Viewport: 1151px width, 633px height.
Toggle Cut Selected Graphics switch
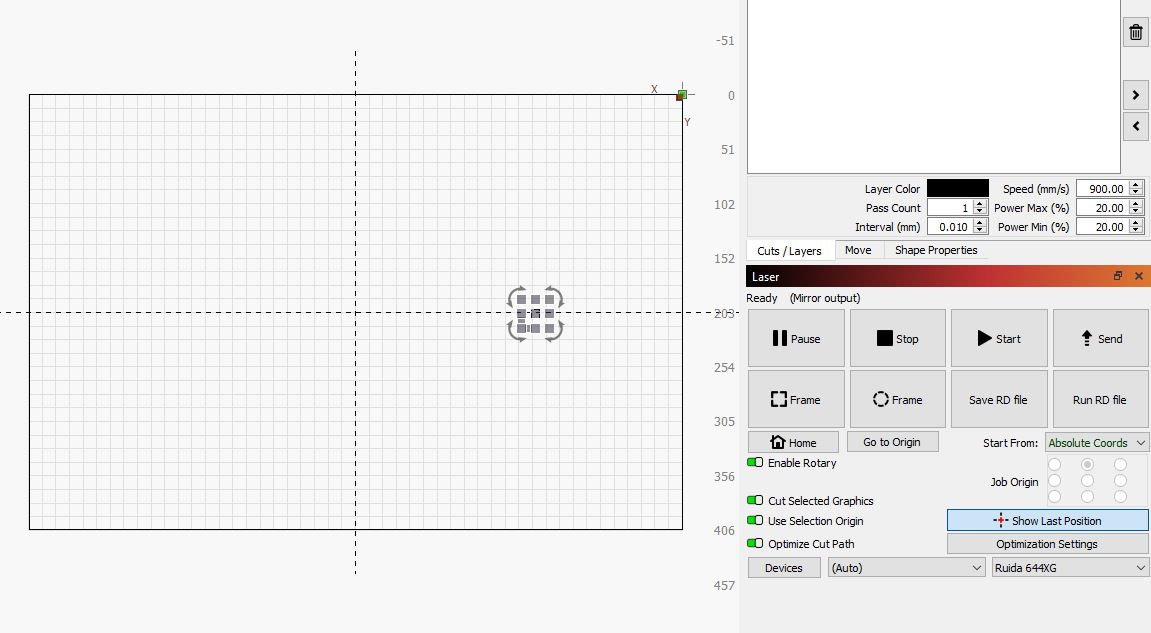point(755,500)
